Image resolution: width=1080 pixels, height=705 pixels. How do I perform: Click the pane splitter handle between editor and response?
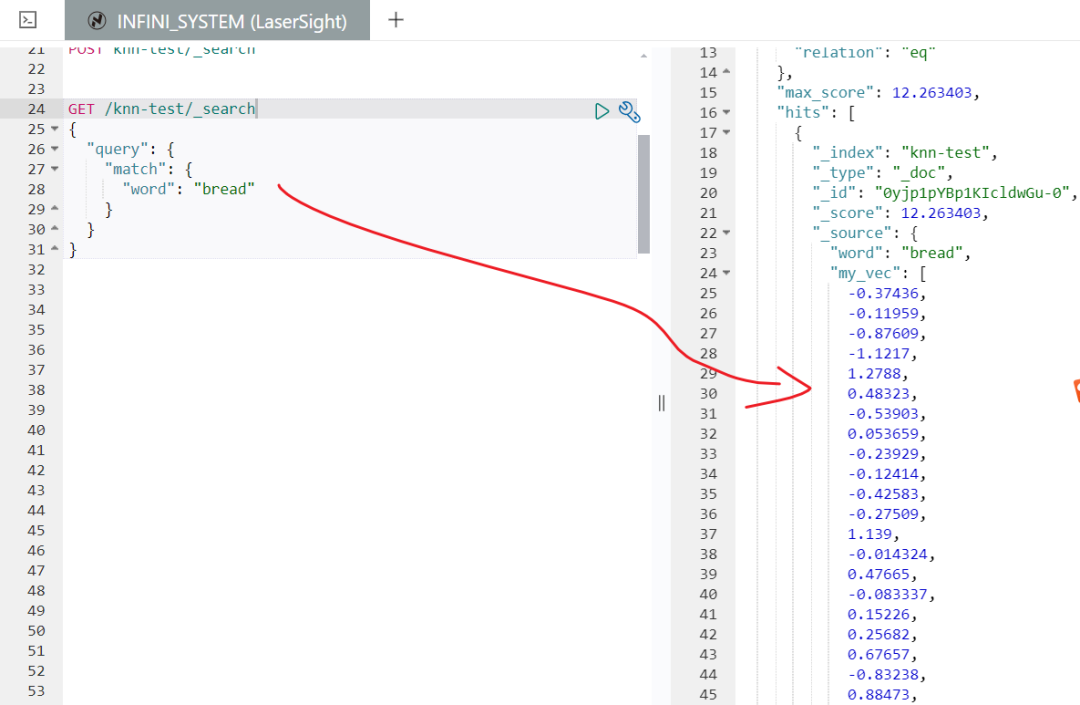661,403
